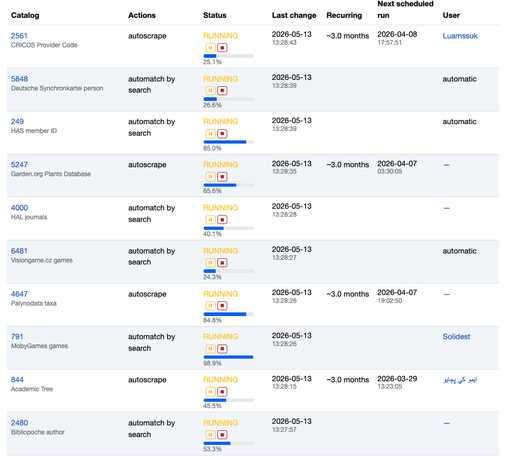Stop the CRICOS Provider Code job

point(222,48)
